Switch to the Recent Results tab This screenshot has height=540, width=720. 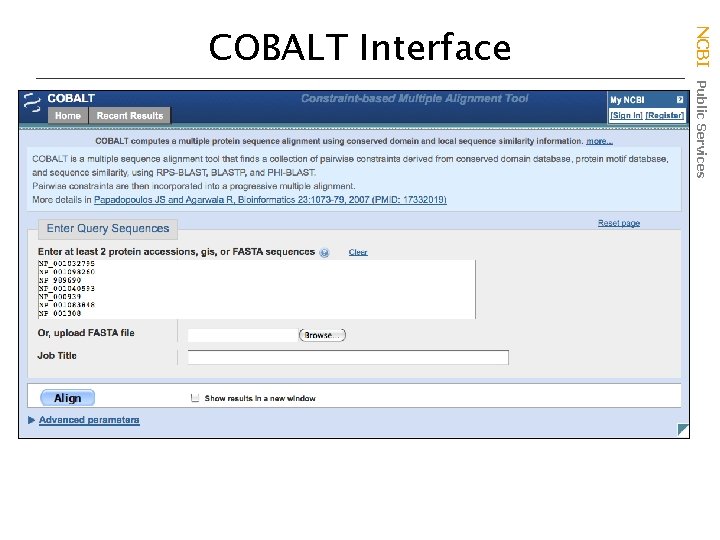130,116
